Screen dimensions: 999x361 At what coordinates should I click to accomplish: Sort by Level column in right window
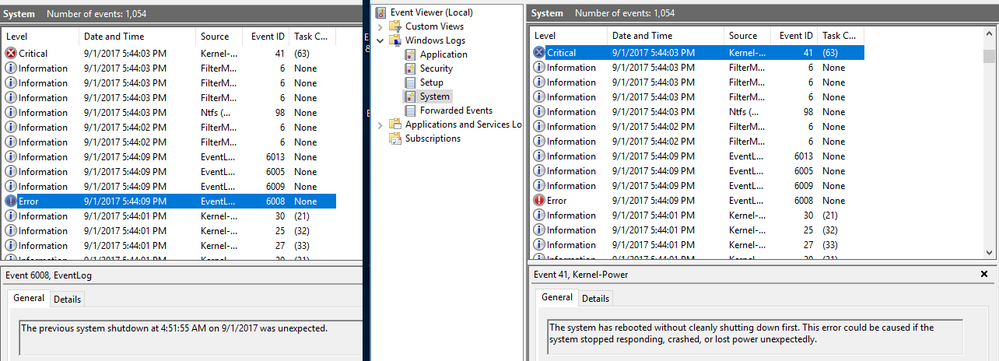[x=568, y=36]
